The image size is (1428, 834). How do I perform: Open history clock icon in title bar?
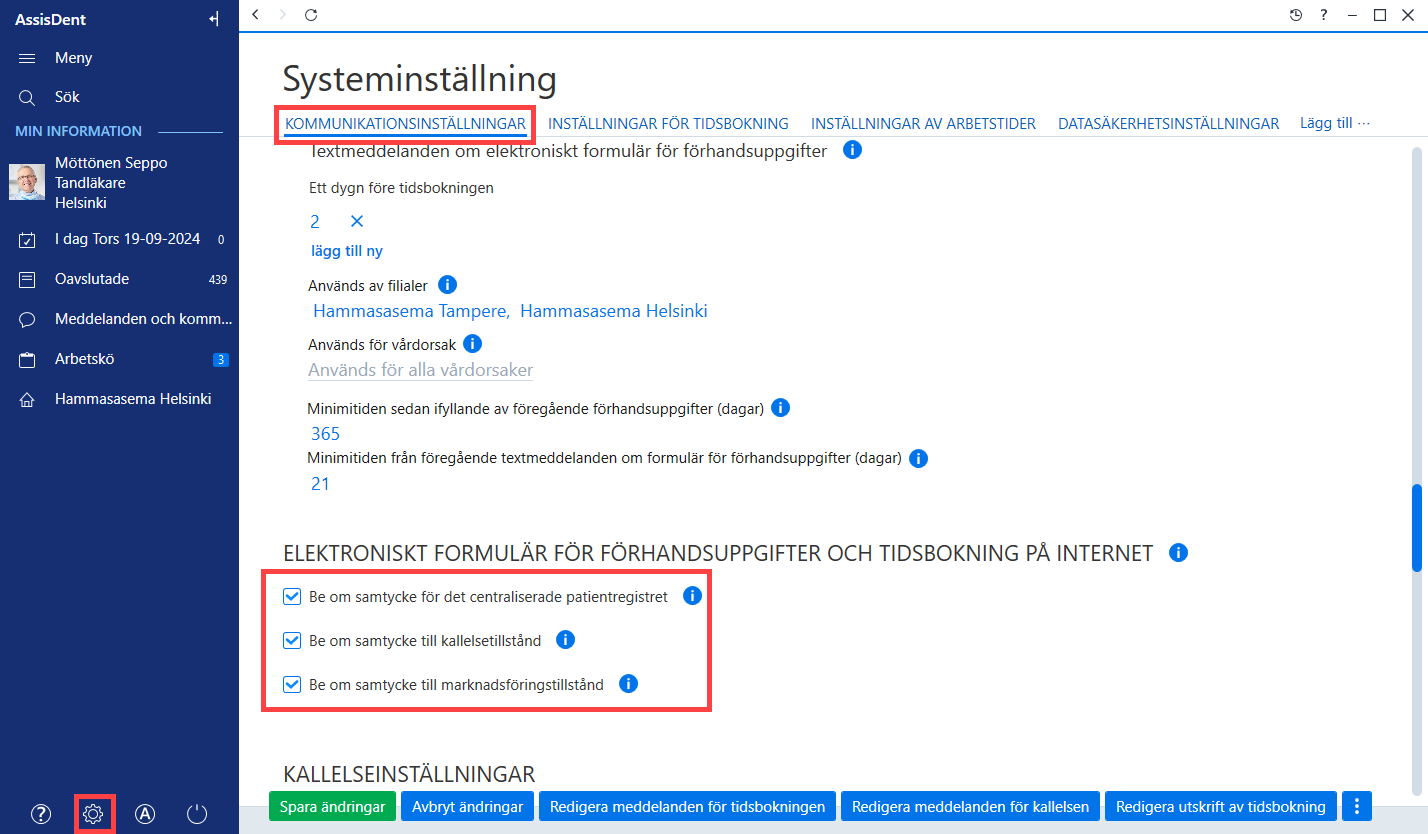1296,14
